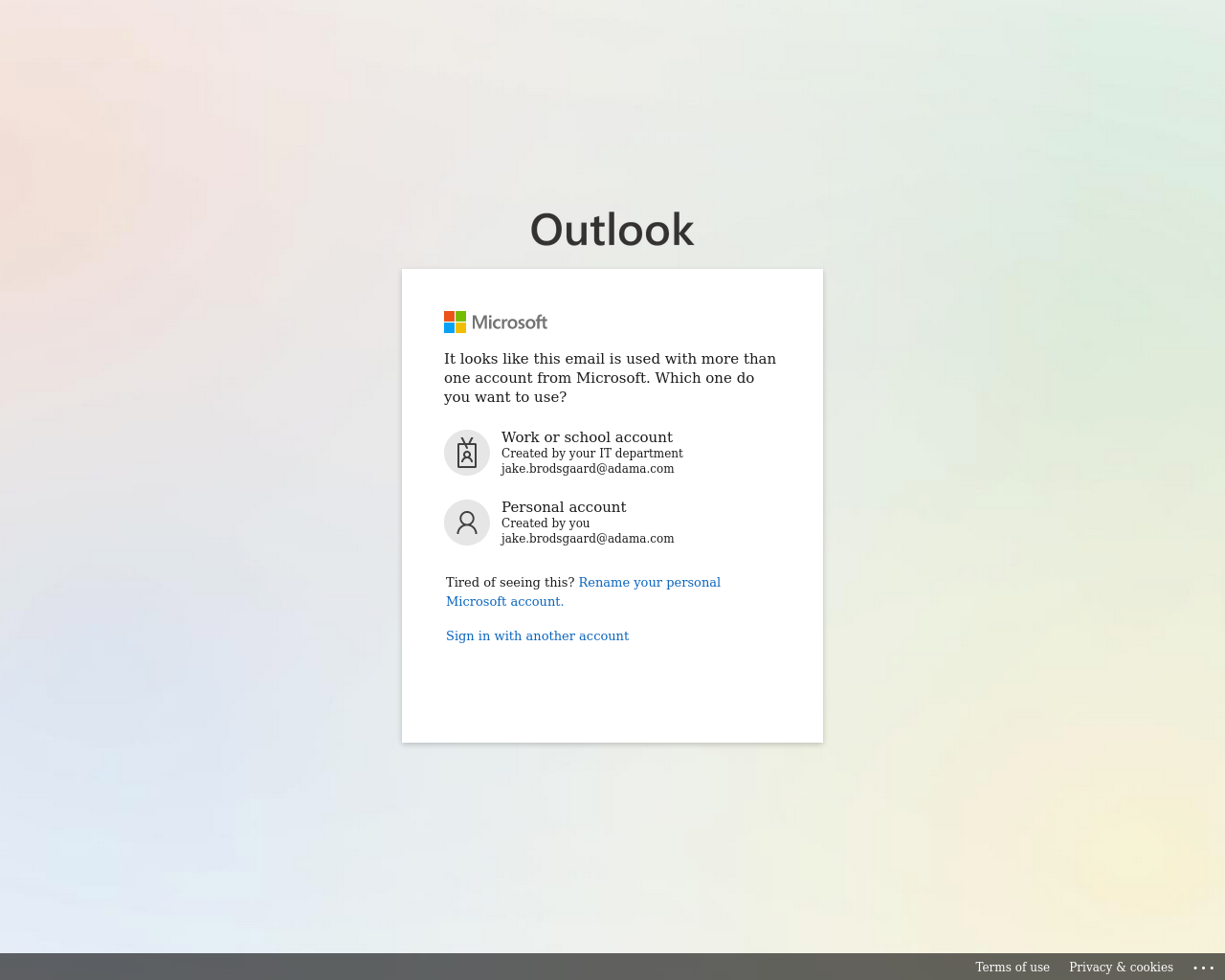The width and height of the screenshot is (1225, 980).
Task: Choose the Personal account option
Action: [612, 523]
